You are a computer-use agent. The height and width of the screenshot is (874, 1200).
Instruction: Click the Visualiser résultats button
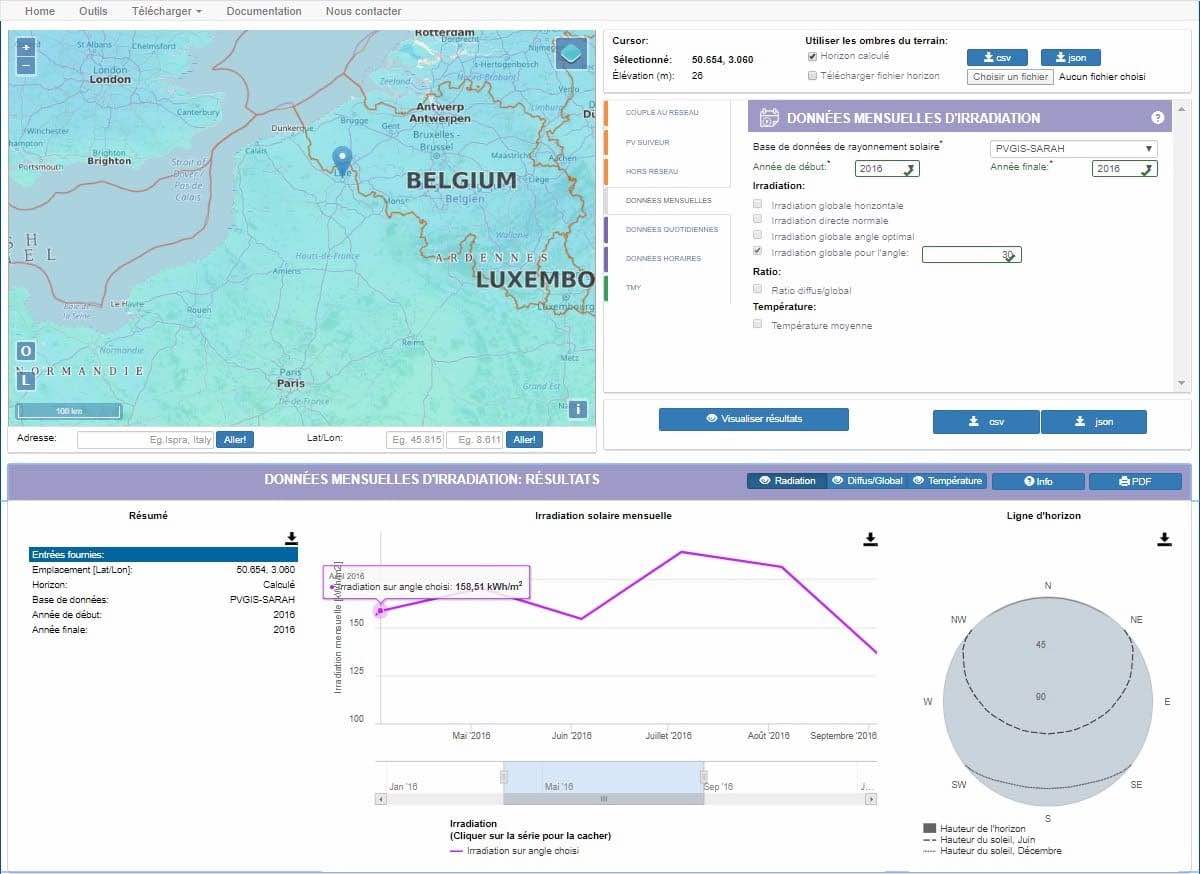pos(753,419)
